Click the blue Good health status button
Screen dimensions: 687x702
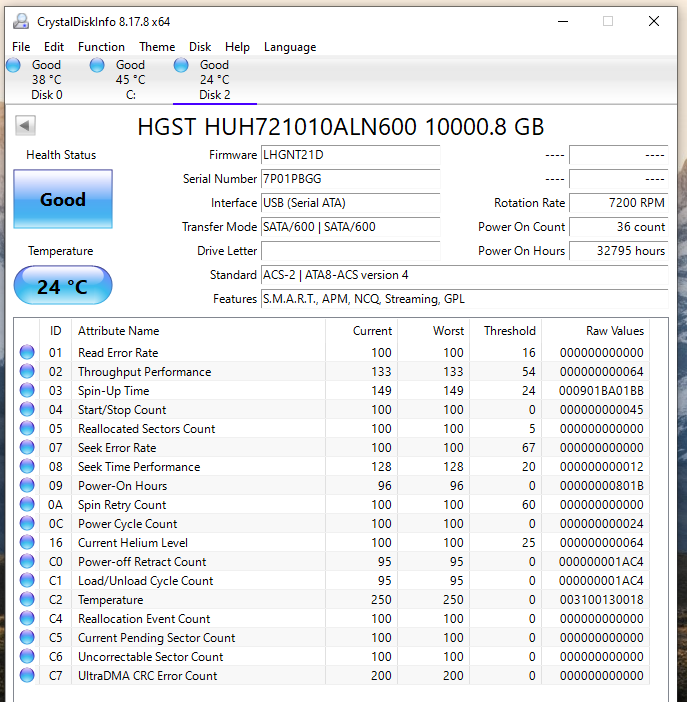(63, 199)
